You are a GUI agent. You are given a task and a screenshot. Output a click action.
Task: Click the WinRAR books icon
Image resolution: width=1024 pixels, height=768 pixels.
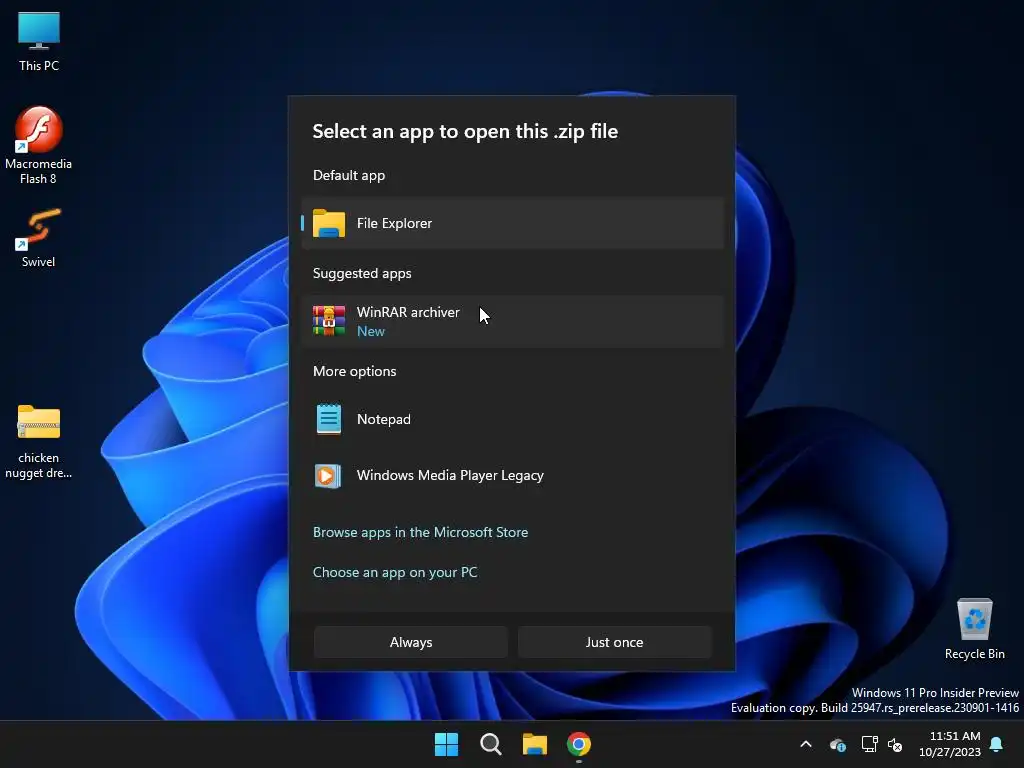click(328, 321)
